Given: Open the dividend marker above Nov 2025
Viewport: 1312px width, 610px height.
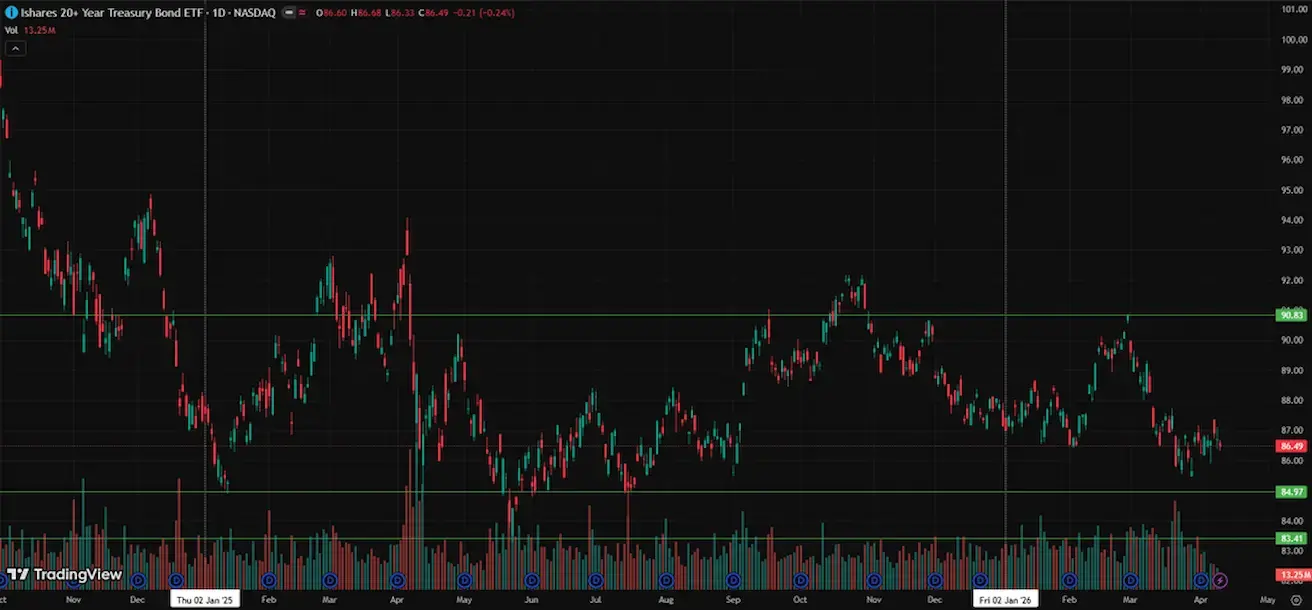Looking at the screenshot, I should 873,580.
